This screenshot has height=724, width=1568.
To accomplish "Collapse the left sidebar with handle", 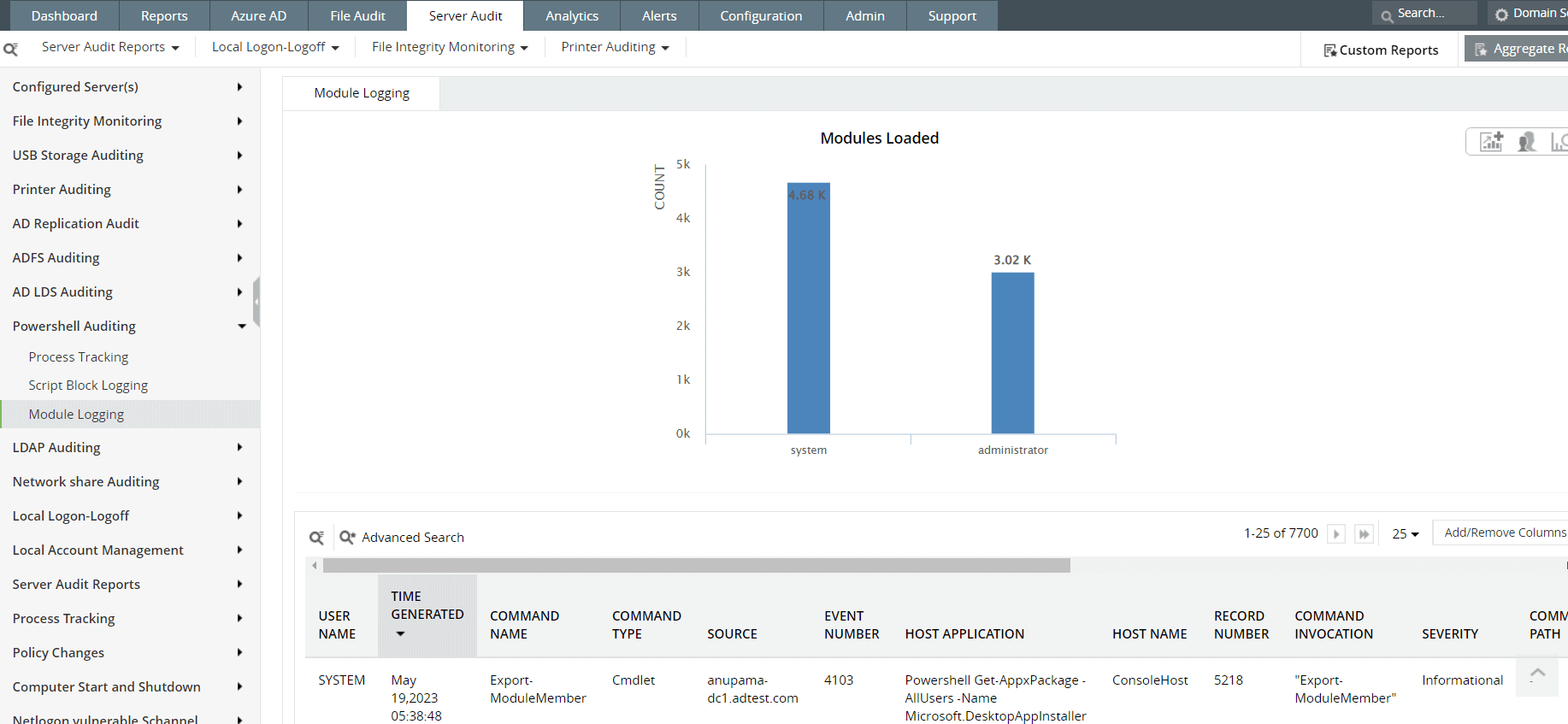I will pyautogui.click(x=256, y=302).
